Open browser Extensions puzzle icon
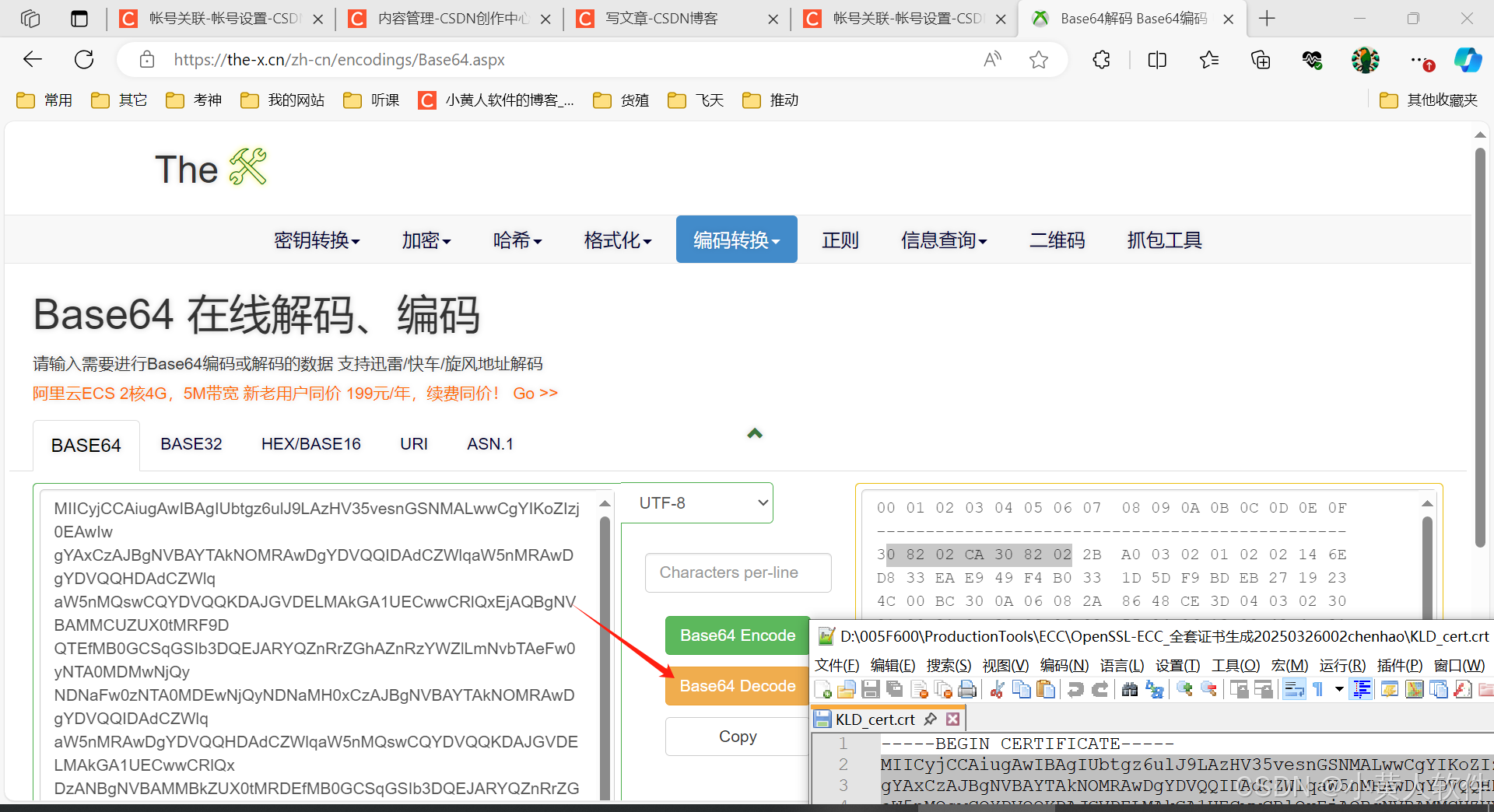 pos(1101,59)
